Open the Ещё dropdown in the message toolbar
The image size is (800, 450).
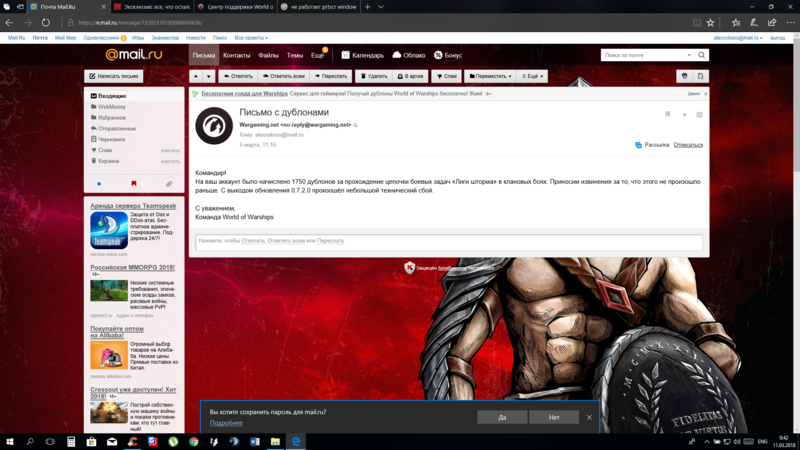[532, 76]
